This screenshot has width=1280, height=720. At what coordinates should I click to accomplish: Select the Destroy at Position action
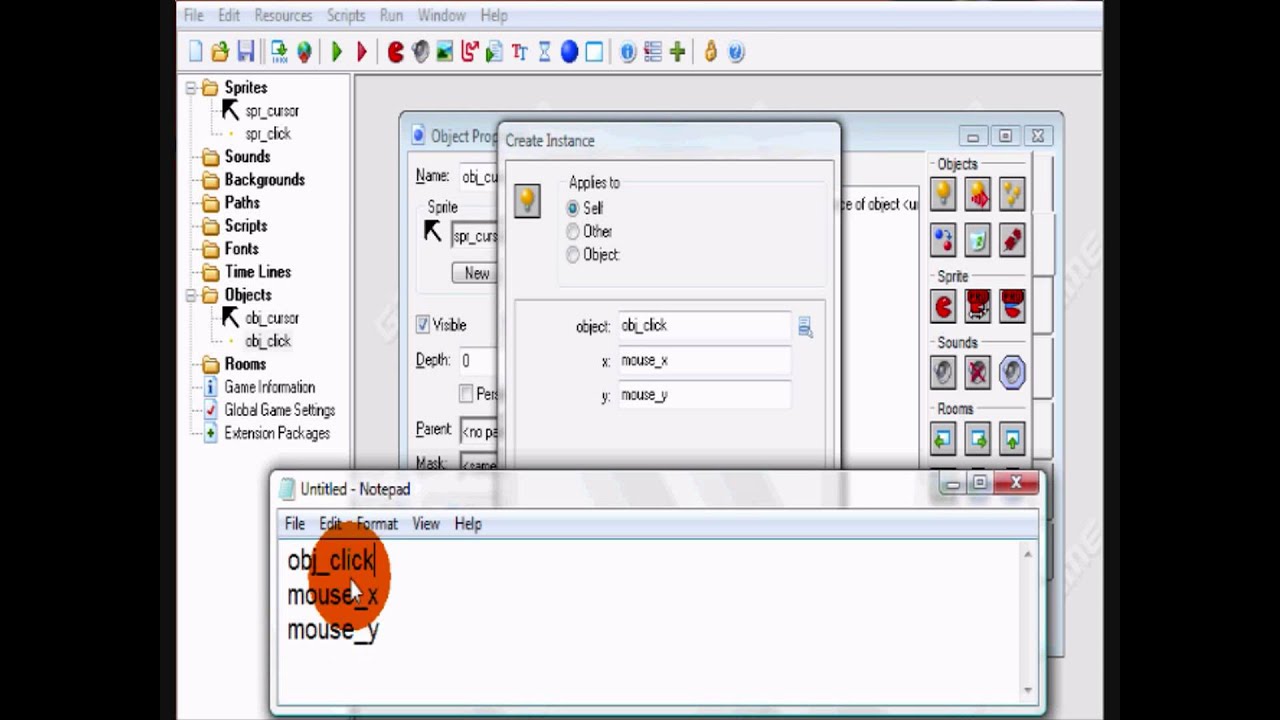1012,240
